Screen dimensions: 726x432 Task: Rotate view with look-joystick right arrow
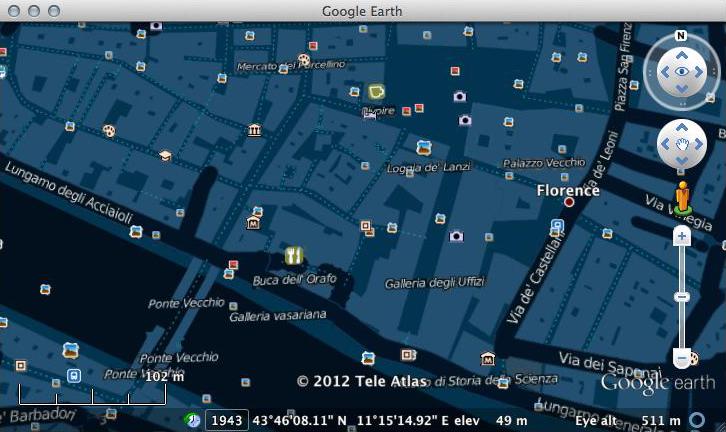[x=698, y=72]
